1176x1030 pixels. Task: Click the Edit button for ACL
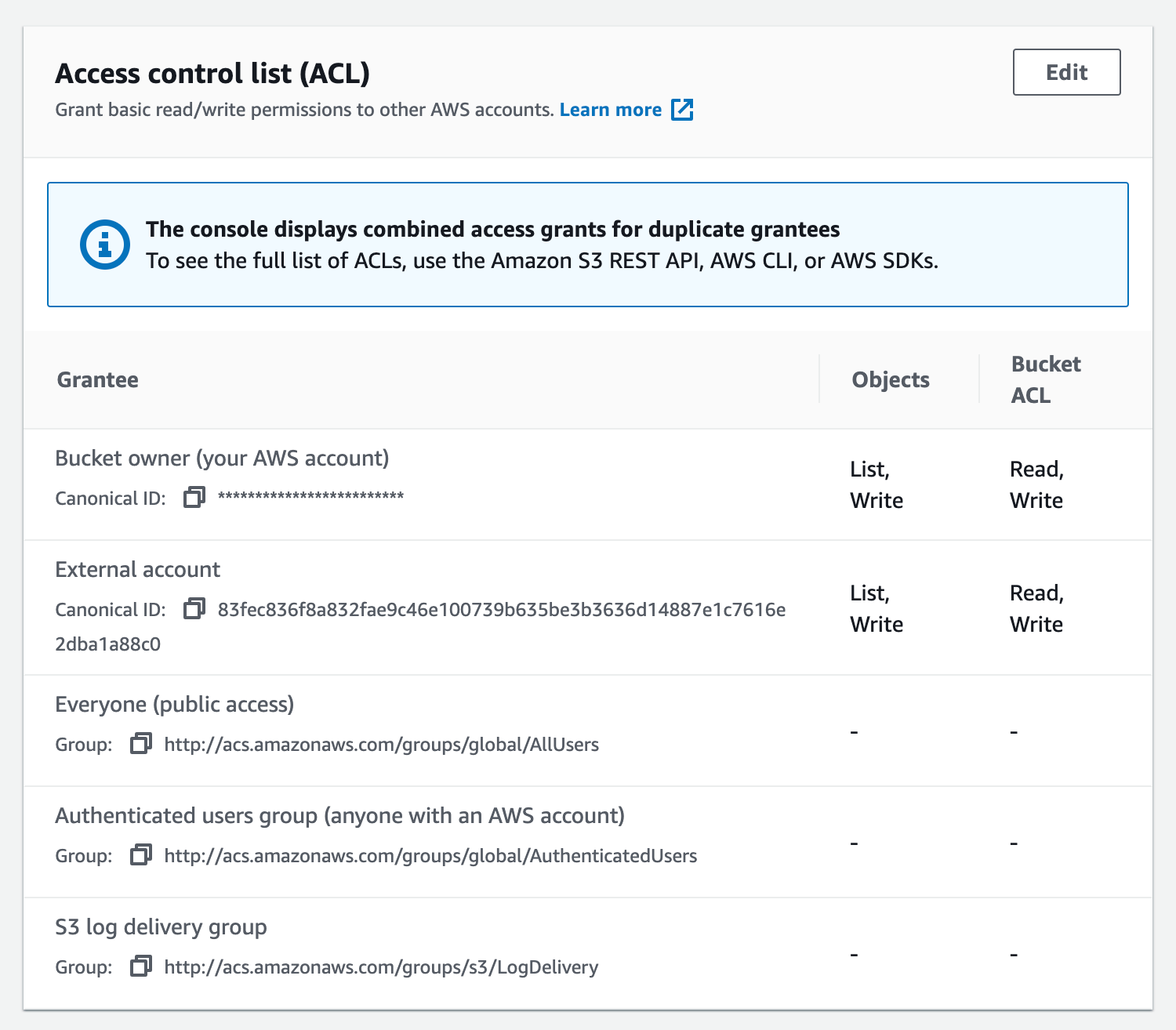click(x=1066, y=72)
